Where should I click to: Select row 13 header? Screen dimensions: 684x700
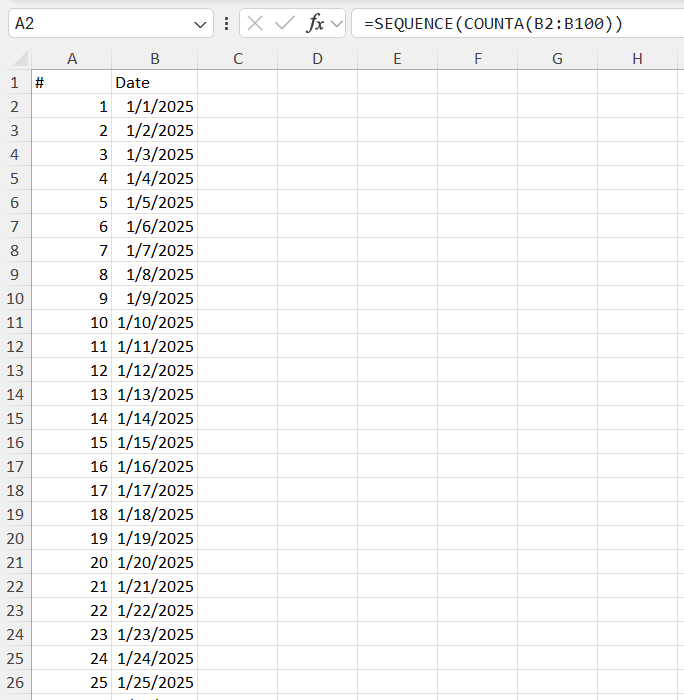(x=15, y=370)
